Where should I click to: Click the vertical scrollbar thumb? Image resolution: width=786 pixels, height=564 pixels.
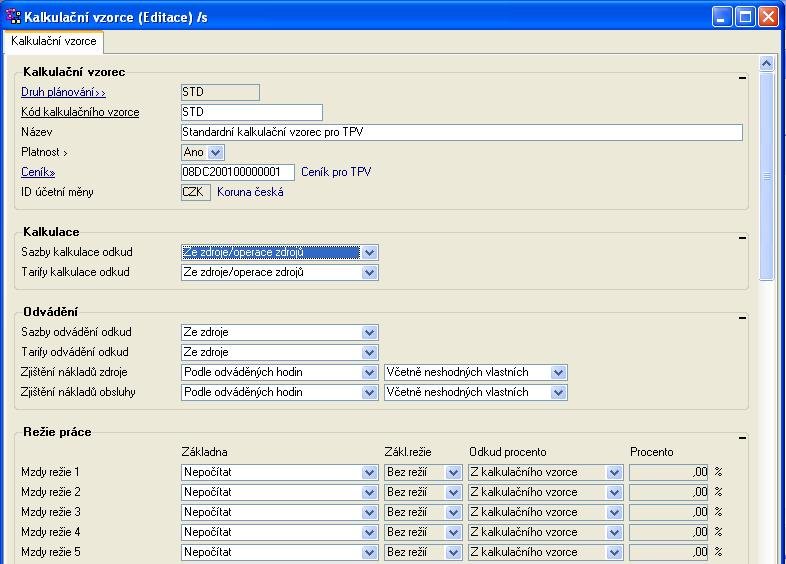tap(766, 176)
